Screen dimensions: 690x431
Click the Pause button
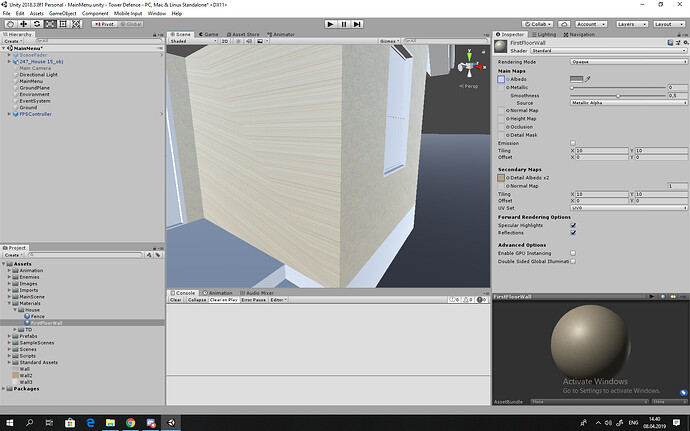(344, 24)
